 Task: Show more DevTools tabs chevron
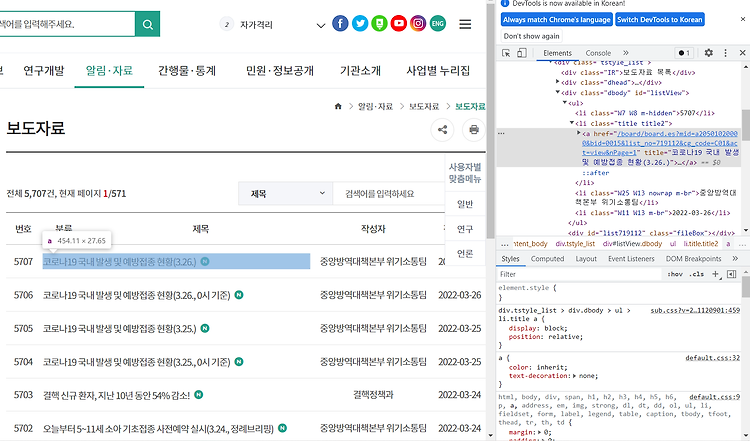(626, 53)
